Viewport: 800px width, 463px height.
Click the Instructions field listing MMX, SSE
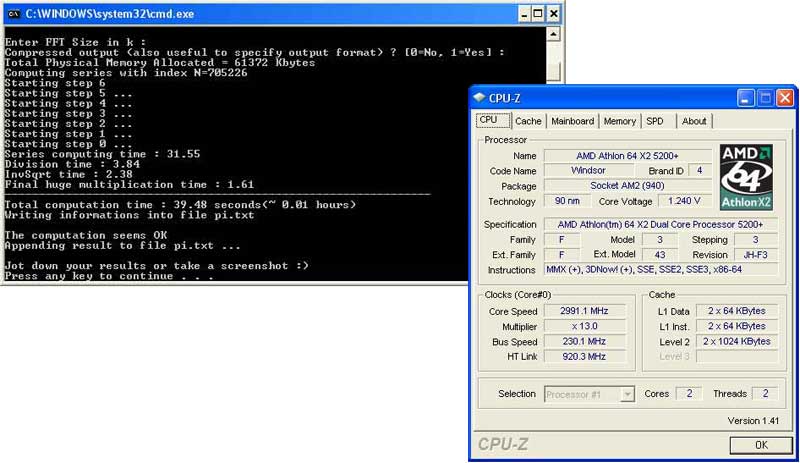pyautogui.click(x=660, y=270)
